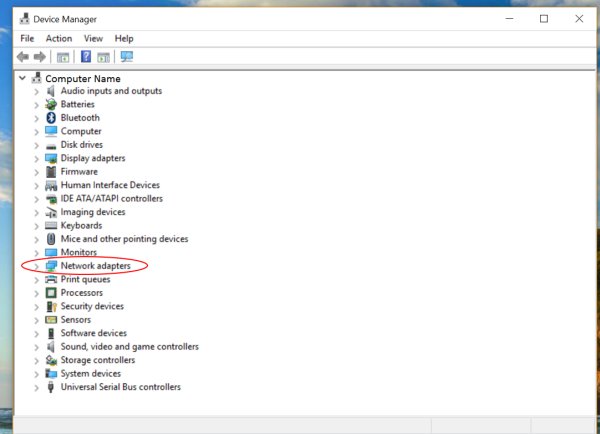
Task: Select the Audio inputs and outputs label
Action: coord(111,91)
